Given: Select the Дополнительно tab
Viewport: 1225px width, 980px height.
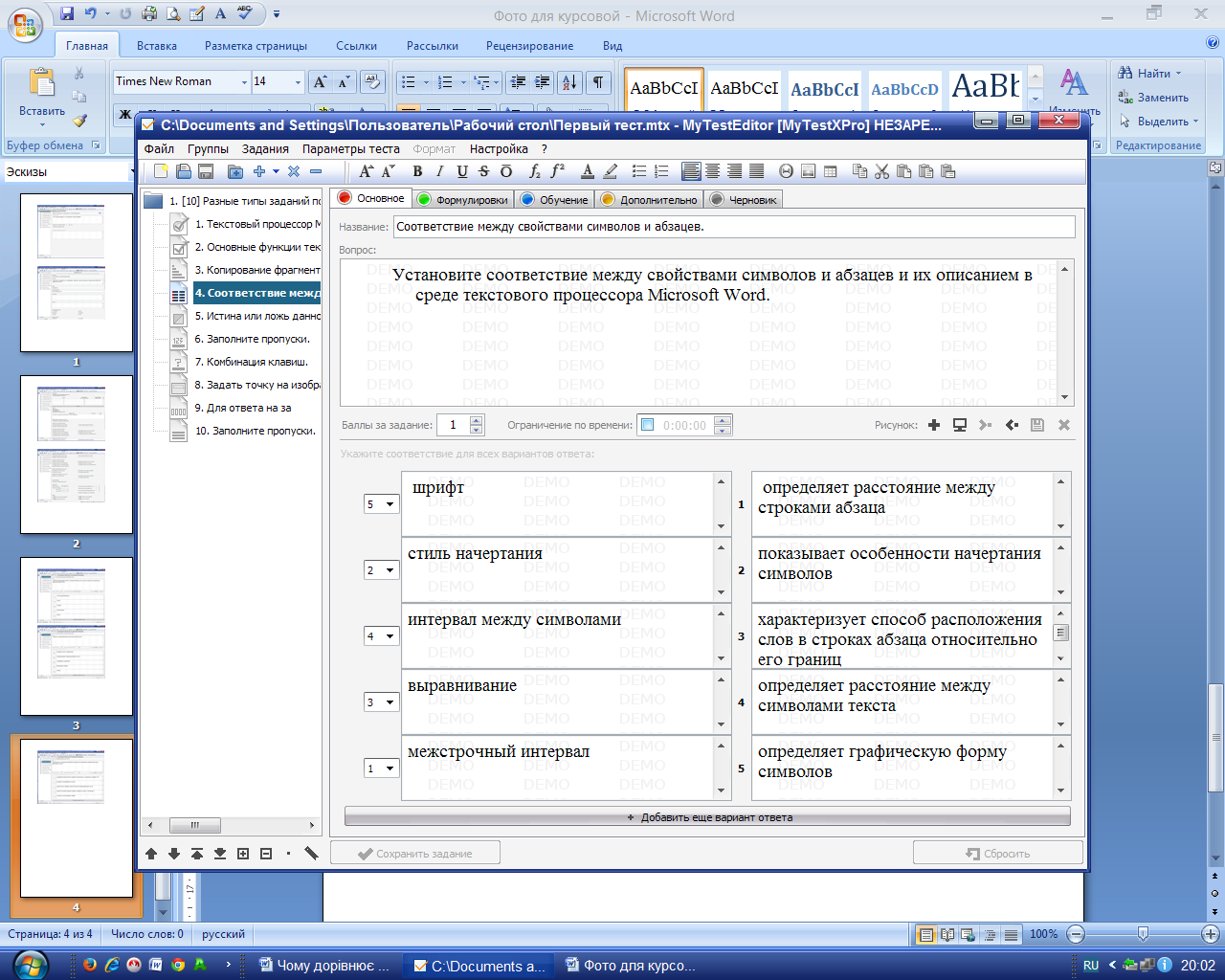Looking at the screenshot, I should click(x=649, y=199).
